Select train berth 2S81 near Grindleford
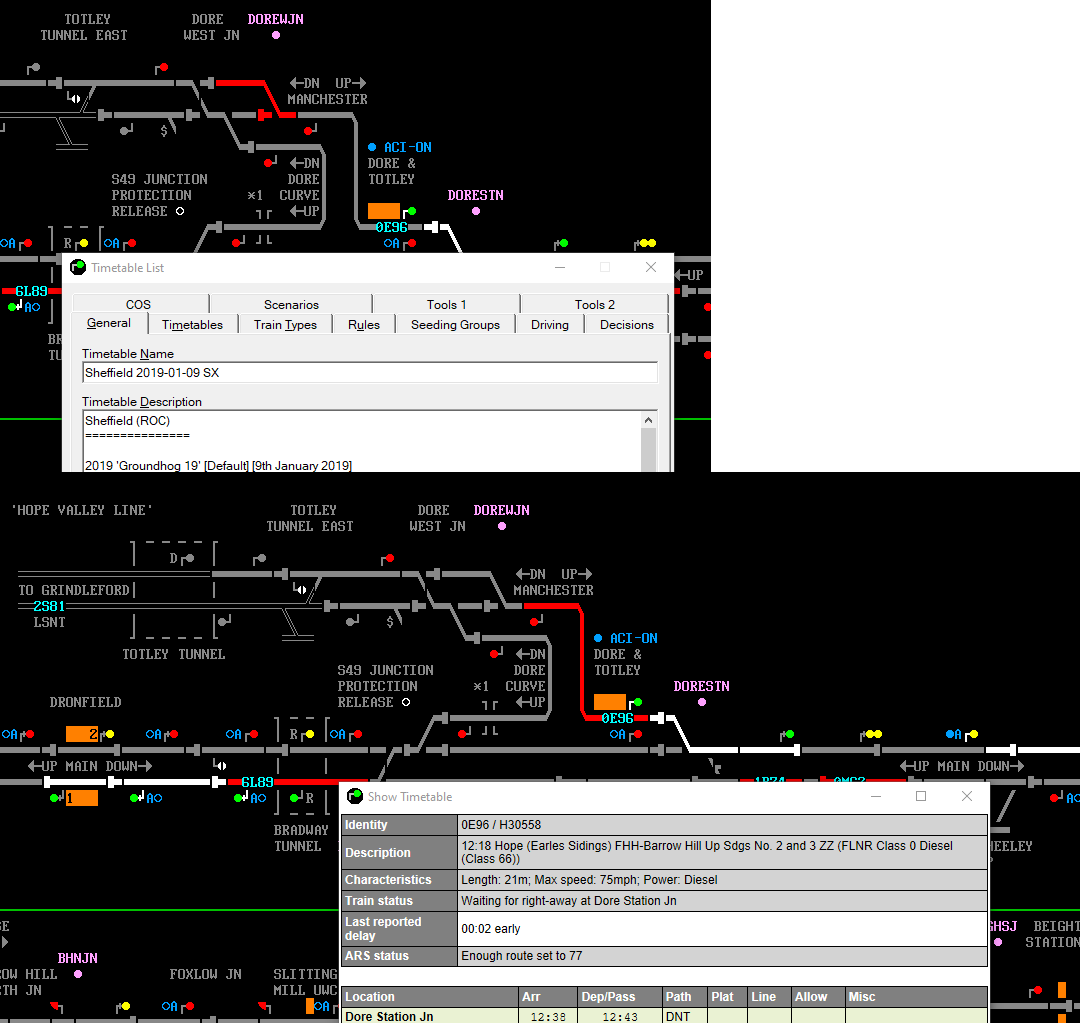 (x=49, y=606)
